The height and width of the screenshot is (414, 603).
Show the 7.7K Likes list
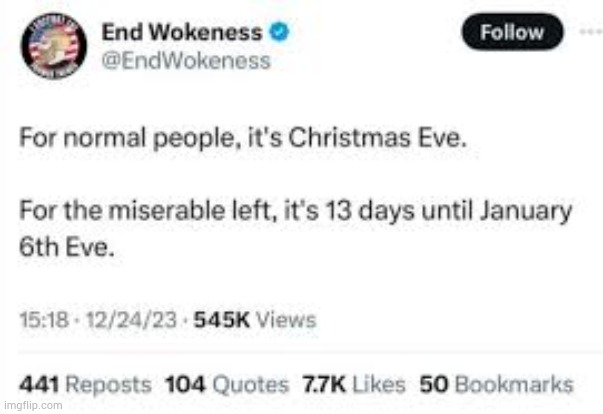[354, 384]
